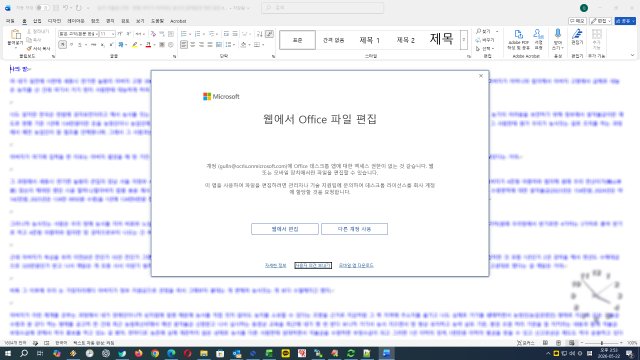Image resolution: width=640 pixels, height=360 pixels.
Task: Toggle Bold (가) formatting button
Action: (62, 44)
